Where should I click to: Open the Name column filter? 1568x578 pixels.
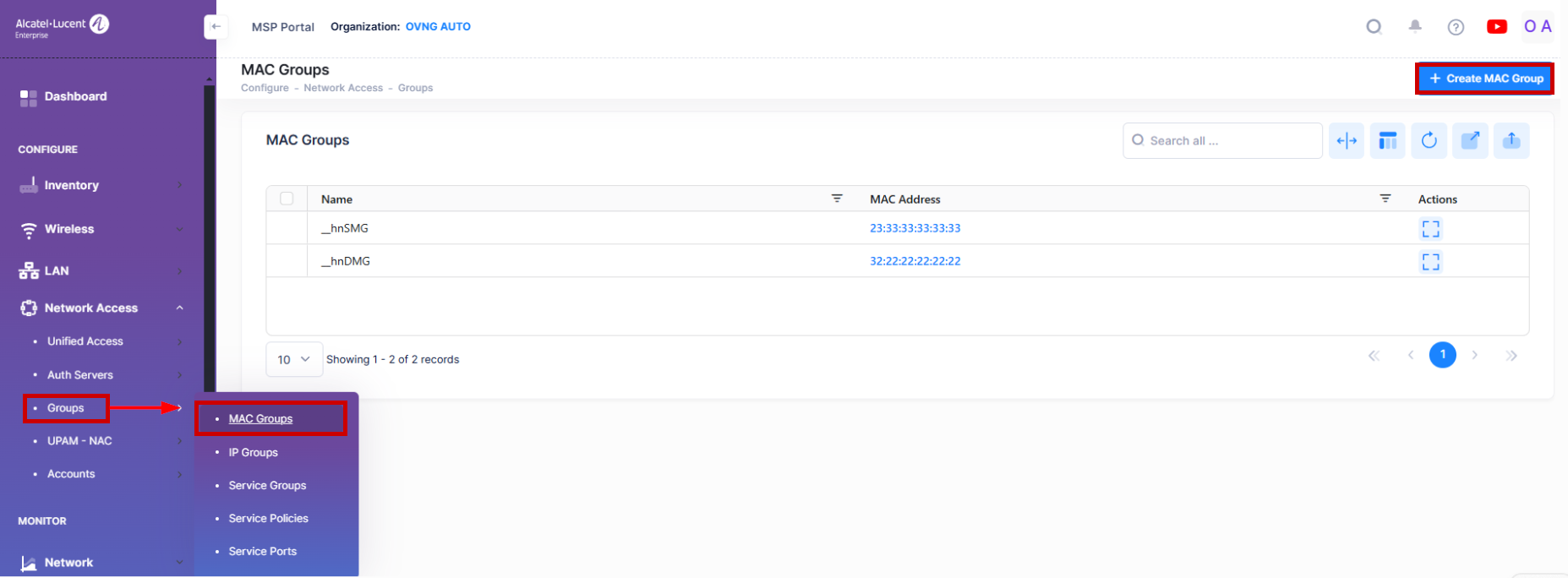[837, 199]
